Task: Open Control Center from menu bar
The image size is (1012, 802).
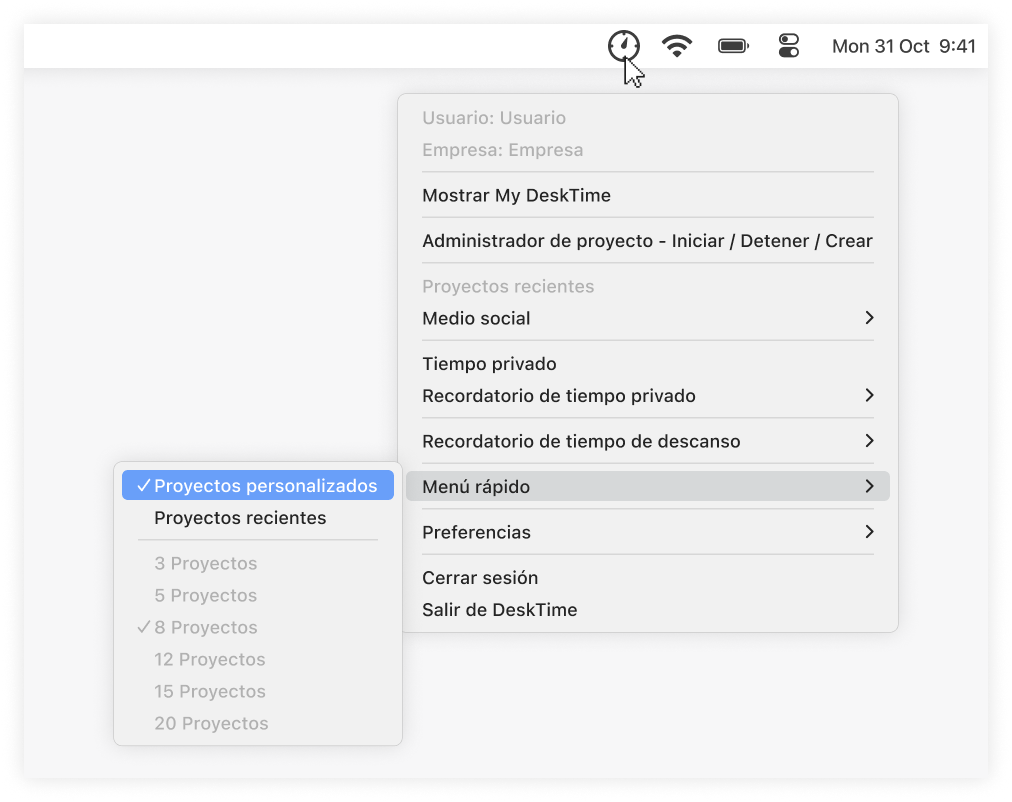Action: pyautogui.click(x=788, y=46)
